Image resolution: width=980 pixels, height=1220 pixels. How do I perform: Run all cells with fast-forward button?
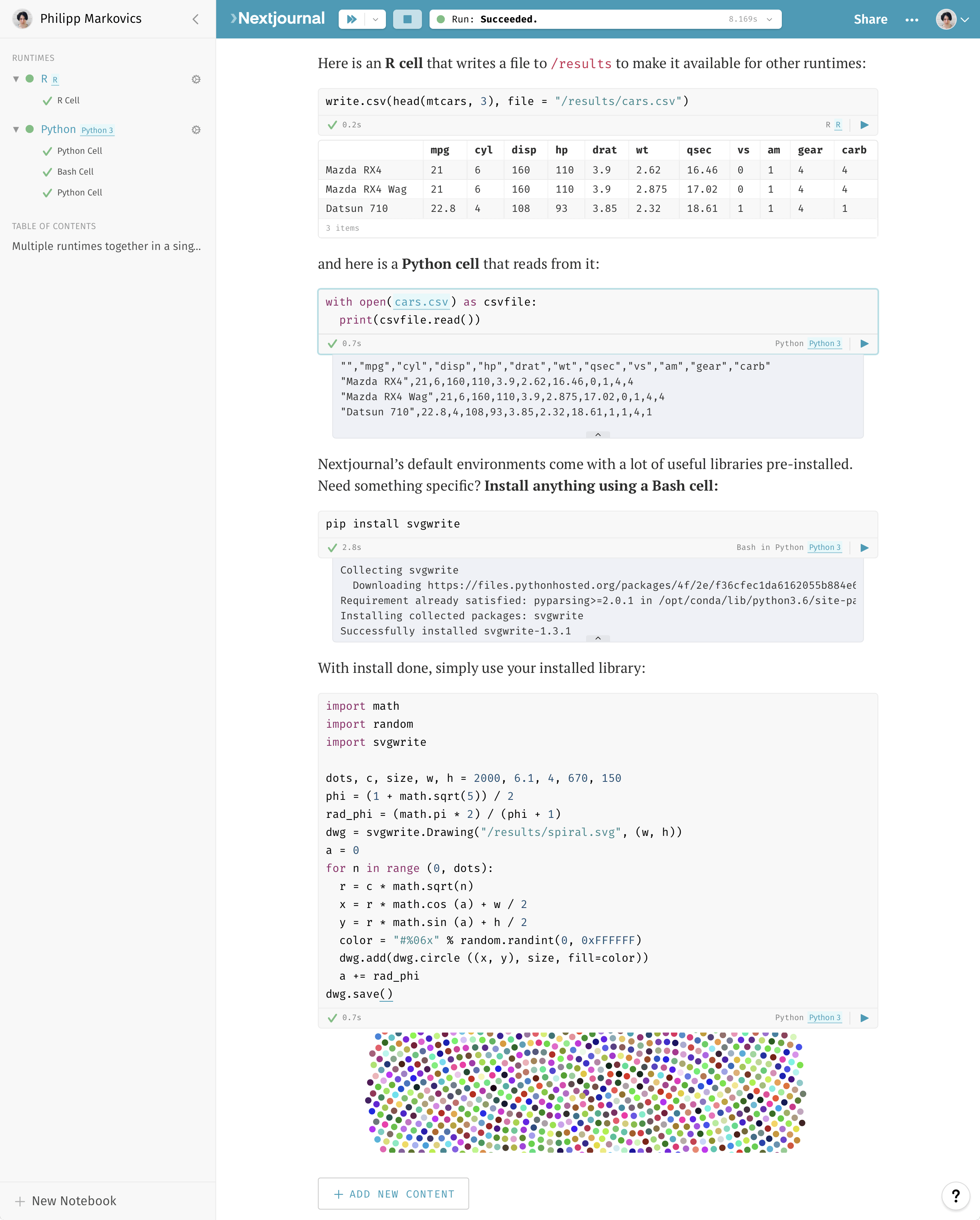point(352,19)
